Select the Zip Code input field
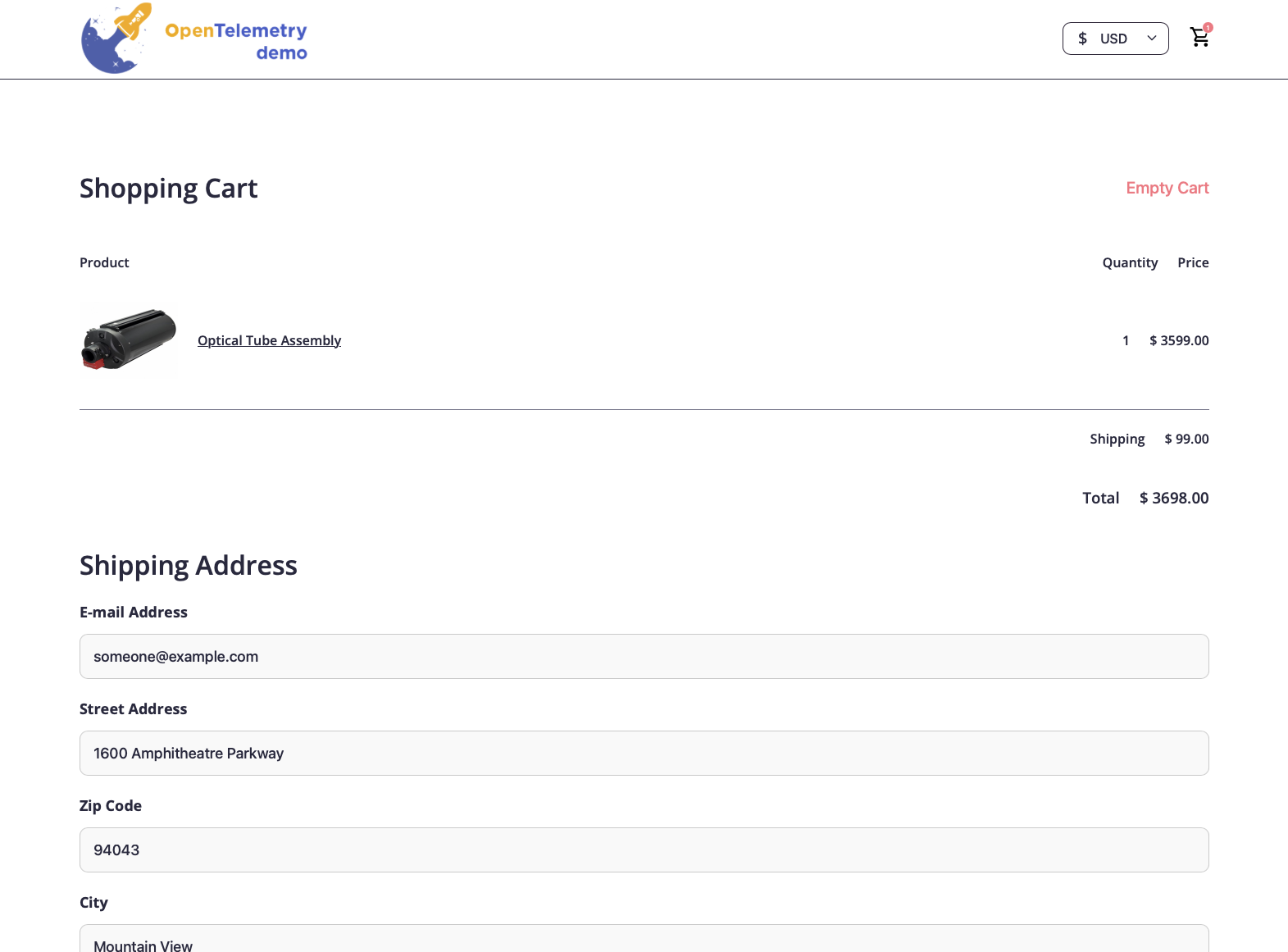The image size is (1288, 952). pos(644,850)
